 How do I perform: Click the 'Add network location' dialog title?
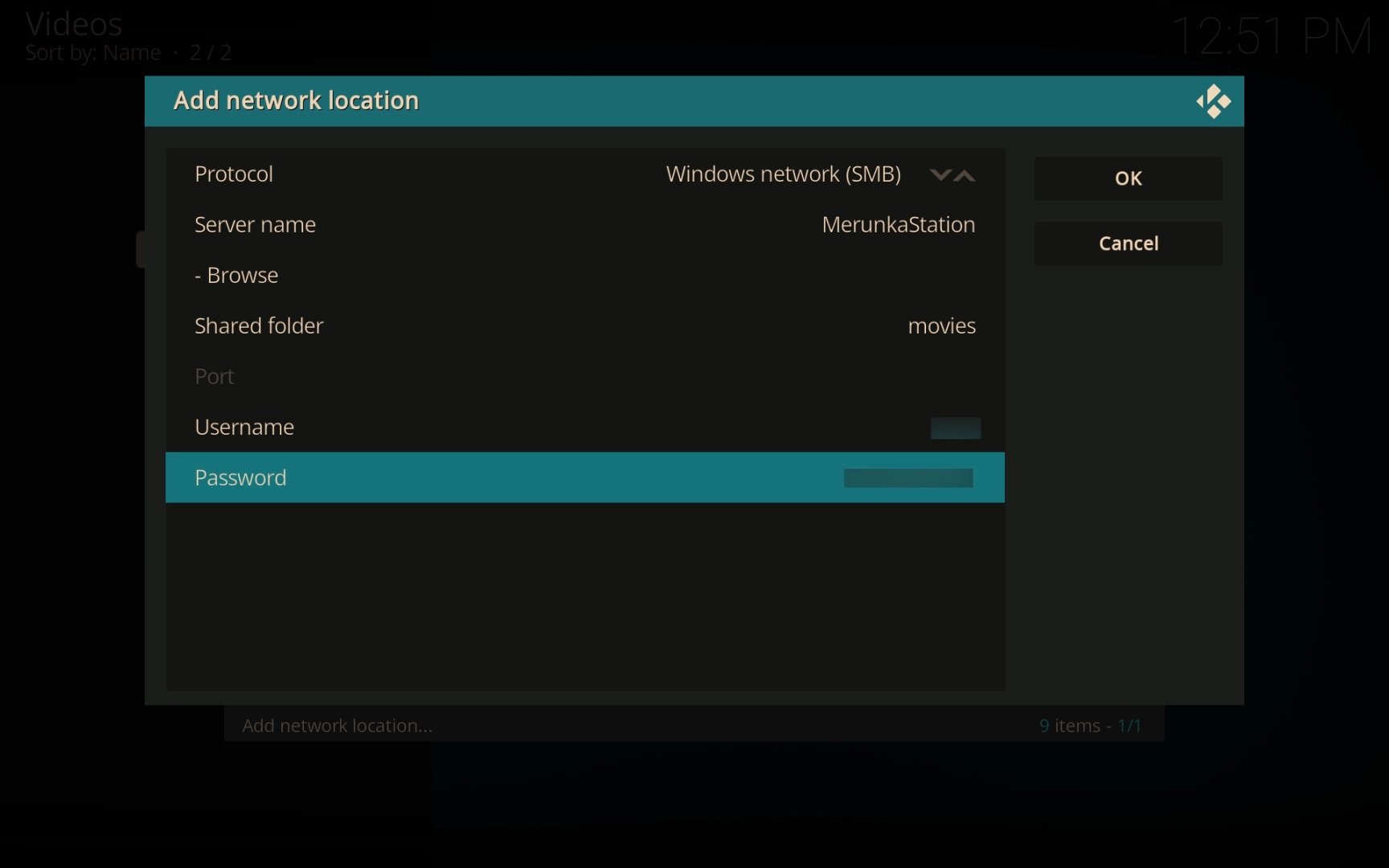point(296,100)
